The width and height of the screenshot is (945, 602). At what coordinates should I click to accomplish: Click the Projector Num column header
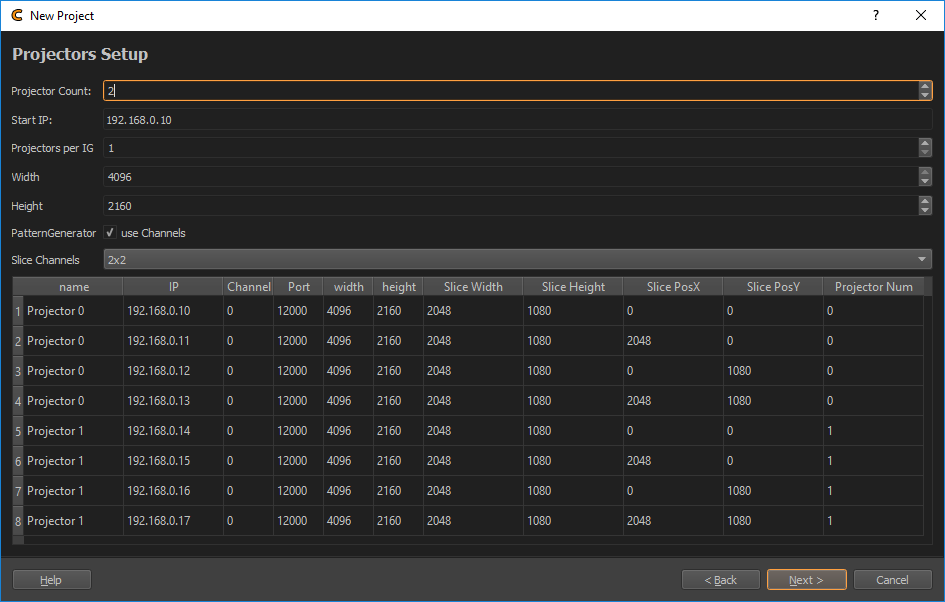click(873, 287)
